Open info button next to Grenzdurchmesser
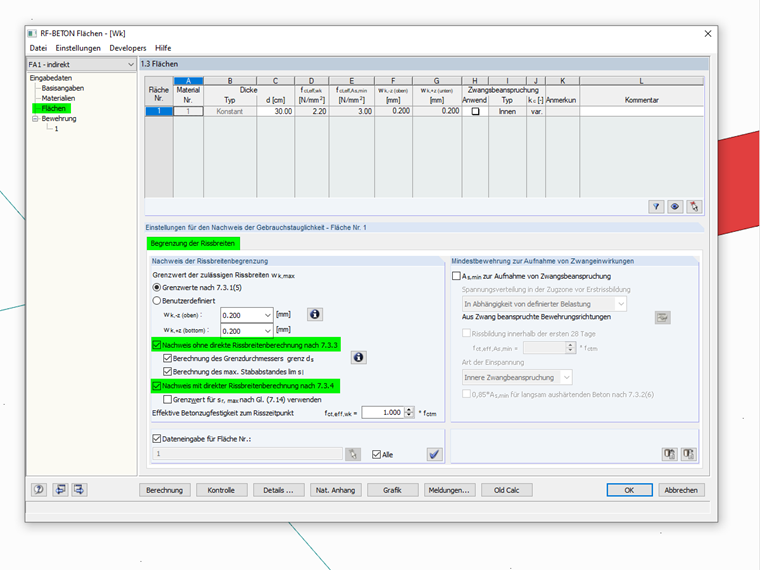The width and height of the screenshot is (760, 570). 358,358
